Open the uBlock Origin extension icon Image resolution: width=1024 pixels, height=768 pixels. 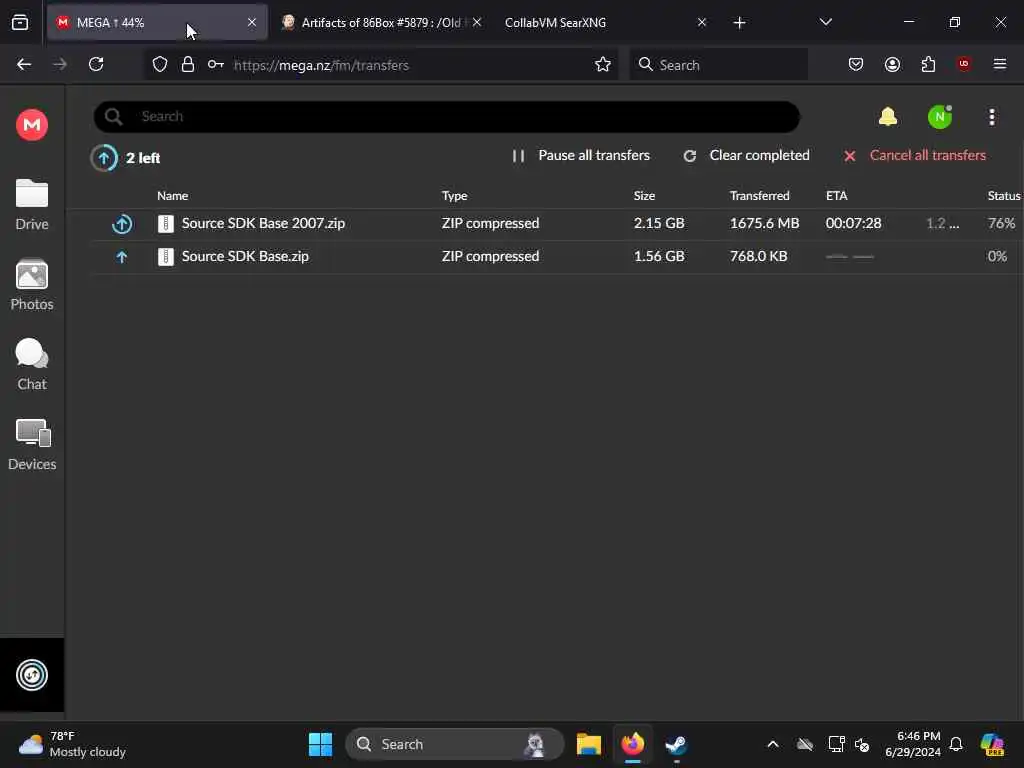pyautogui.click(x=964, y=64)
